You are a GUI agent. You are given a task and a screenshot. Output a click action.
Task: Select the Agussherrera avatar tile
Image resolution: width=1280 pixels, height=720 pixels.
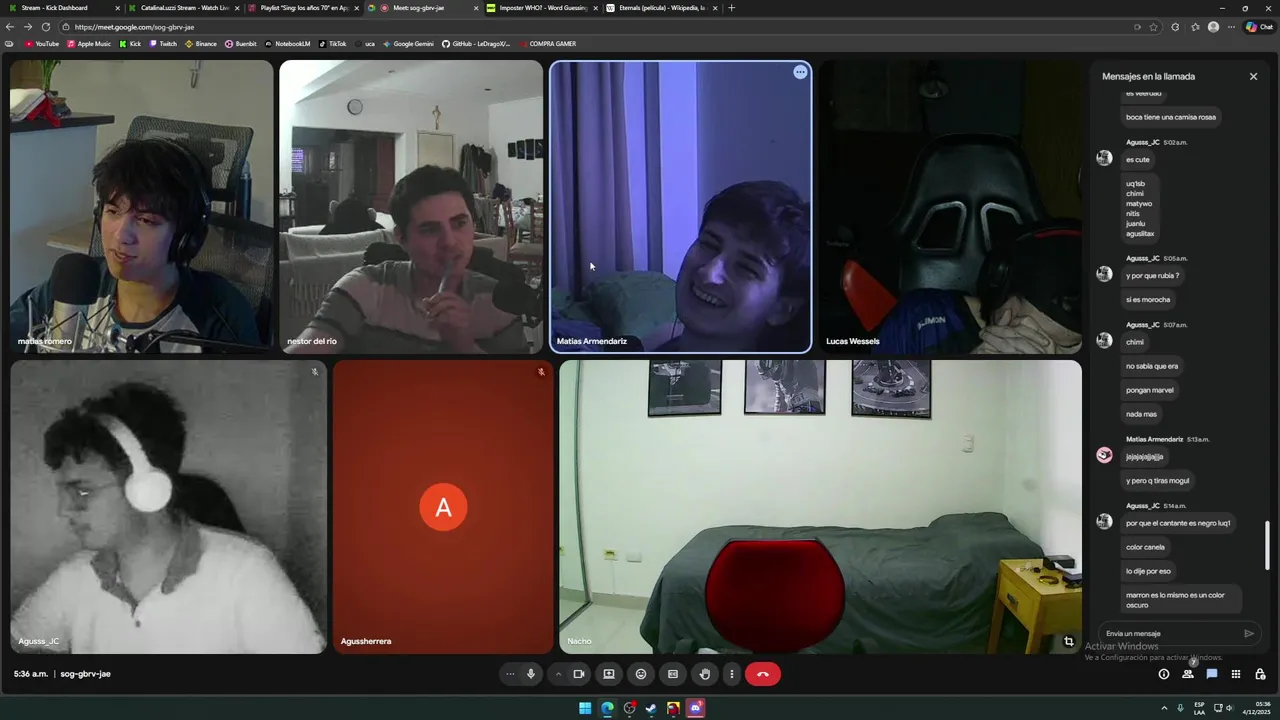443,507
